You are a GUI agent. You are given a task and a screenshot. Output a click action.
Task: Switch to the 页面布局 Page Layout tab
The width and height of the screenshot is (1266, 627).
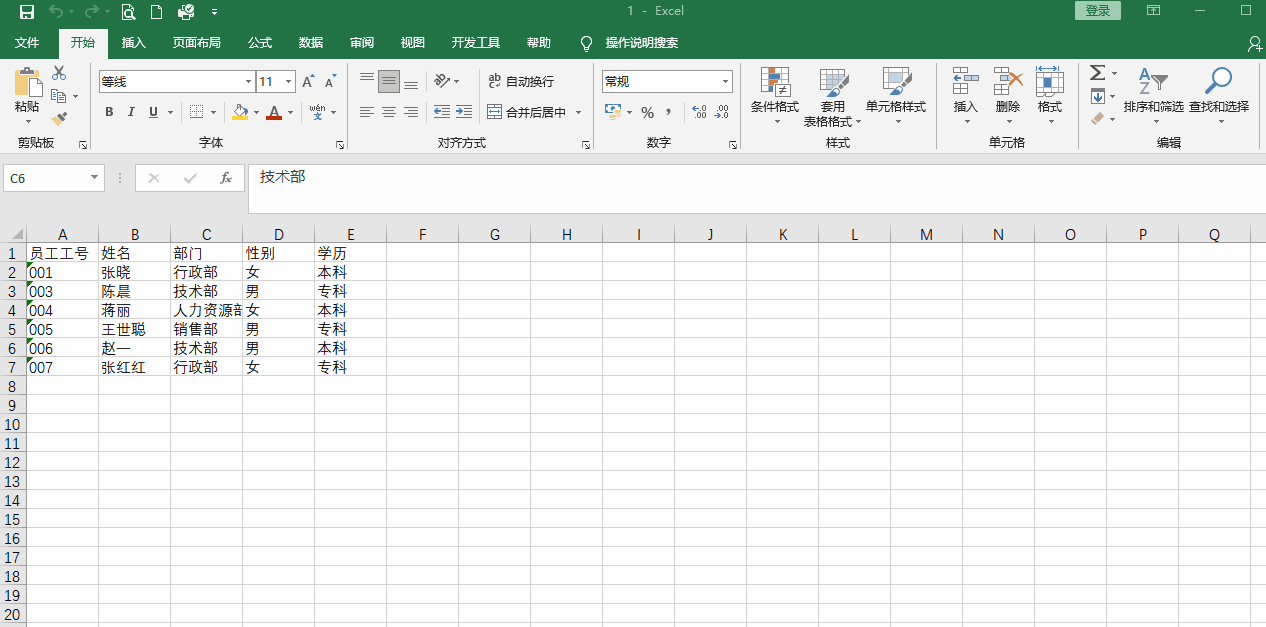pyautogui.click(x=197, y=43)
